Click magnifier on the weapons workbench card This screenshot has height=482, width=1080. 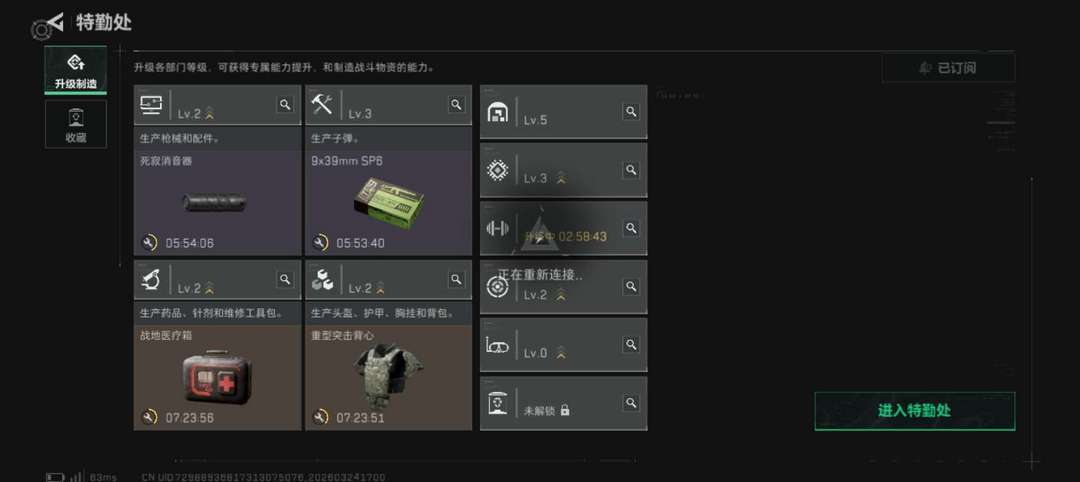click(x=284, y=105)
